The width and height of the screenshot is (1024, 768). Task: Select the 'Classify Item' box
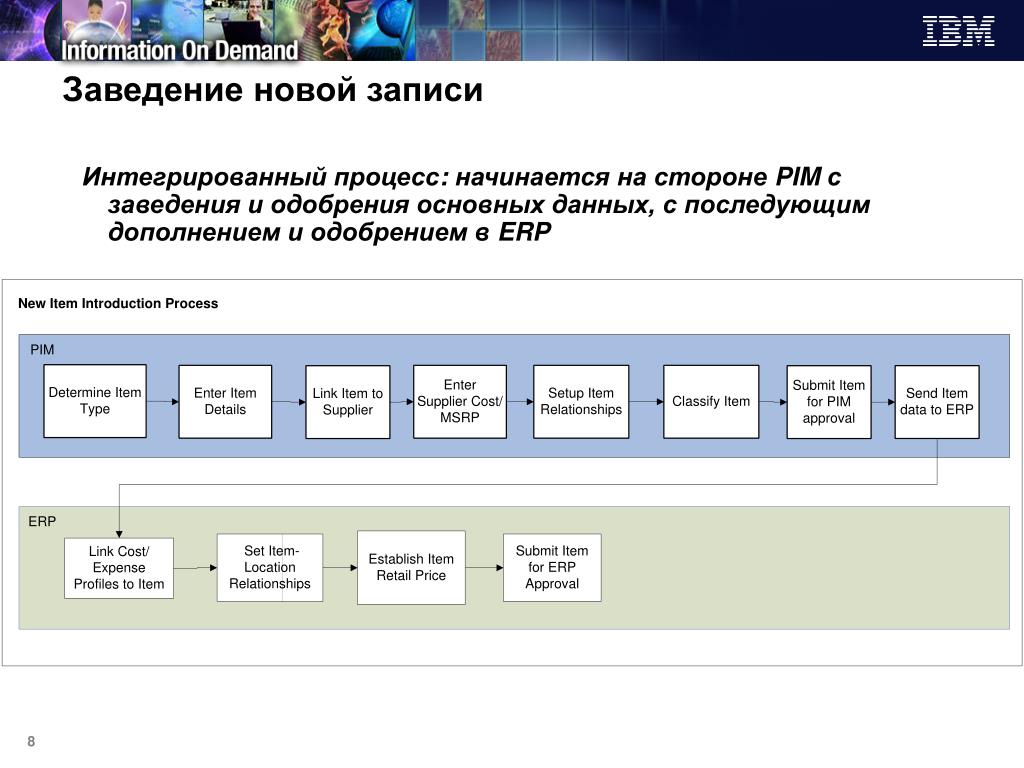point(711,402)
